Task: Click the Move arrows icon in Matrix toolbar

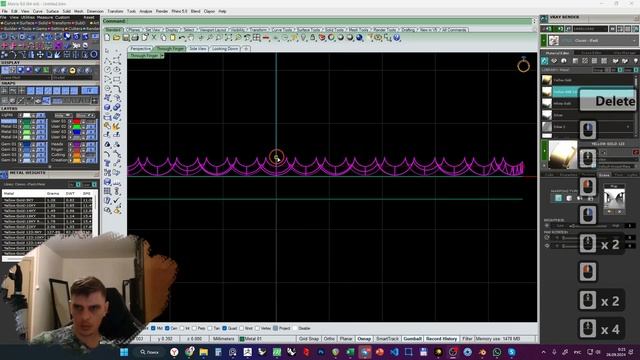Action: click(40, 54)
